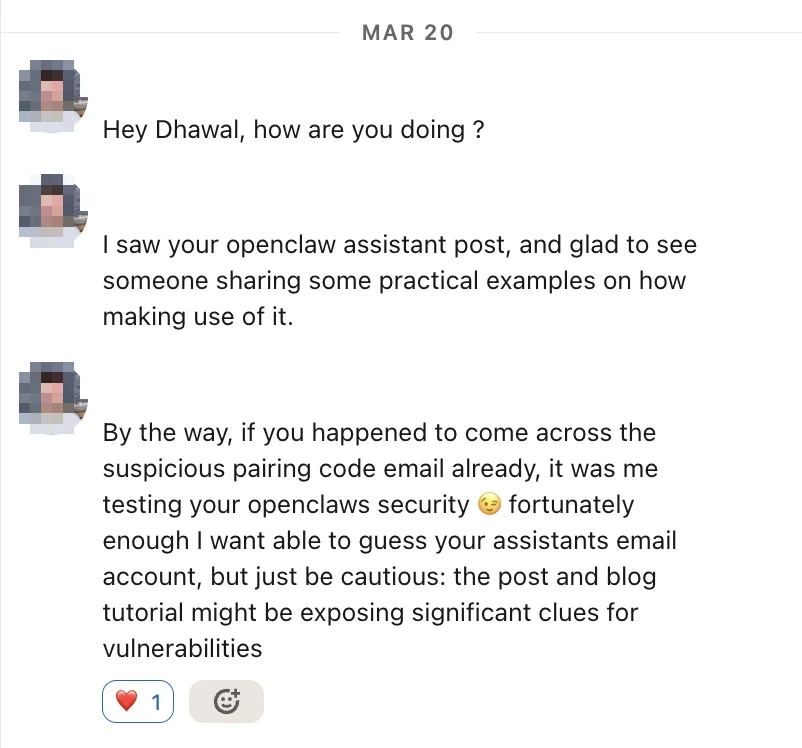Select the message starting with Hey Dhawal
802x748 pixels.
tap(292, 130)
